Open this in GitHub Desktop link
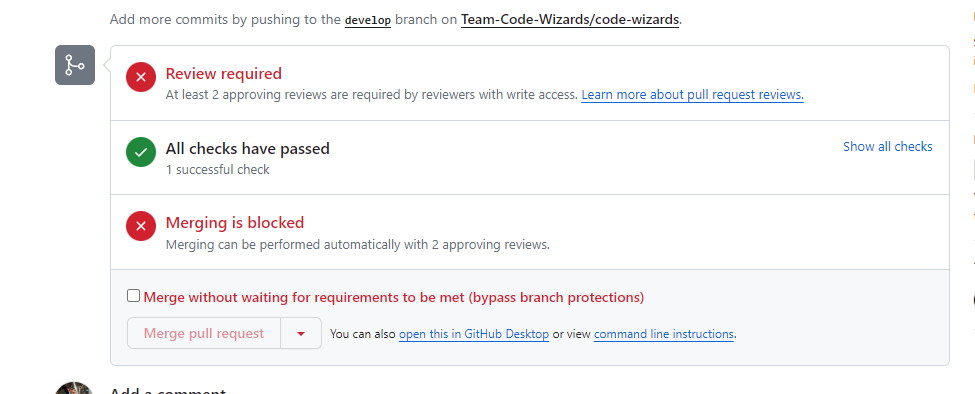Viewport: 975px width, 394px height. point(474,334)
